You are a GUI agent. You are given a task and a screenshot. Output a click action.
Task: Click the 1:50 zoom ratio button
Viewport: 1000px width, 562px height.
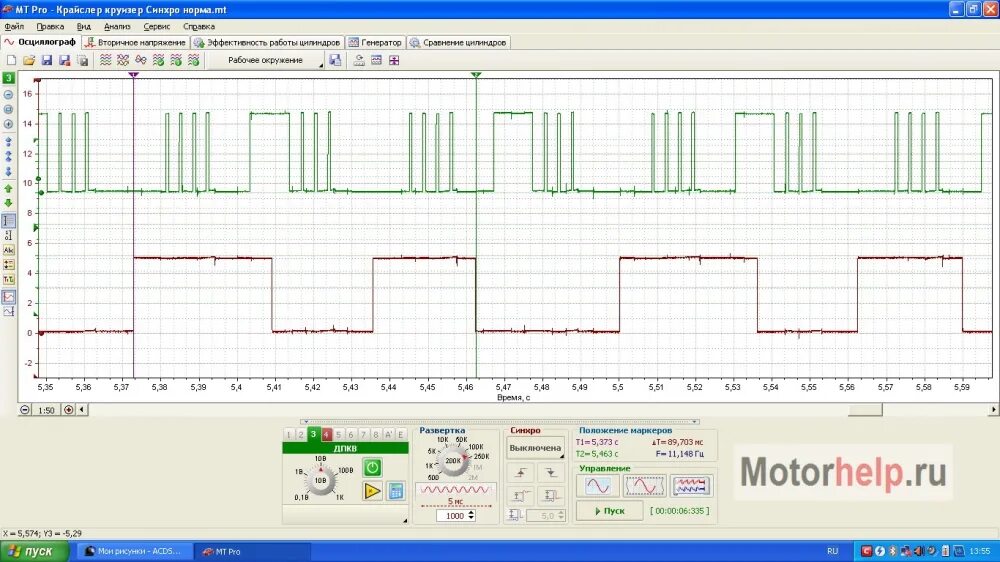[46, 410]
